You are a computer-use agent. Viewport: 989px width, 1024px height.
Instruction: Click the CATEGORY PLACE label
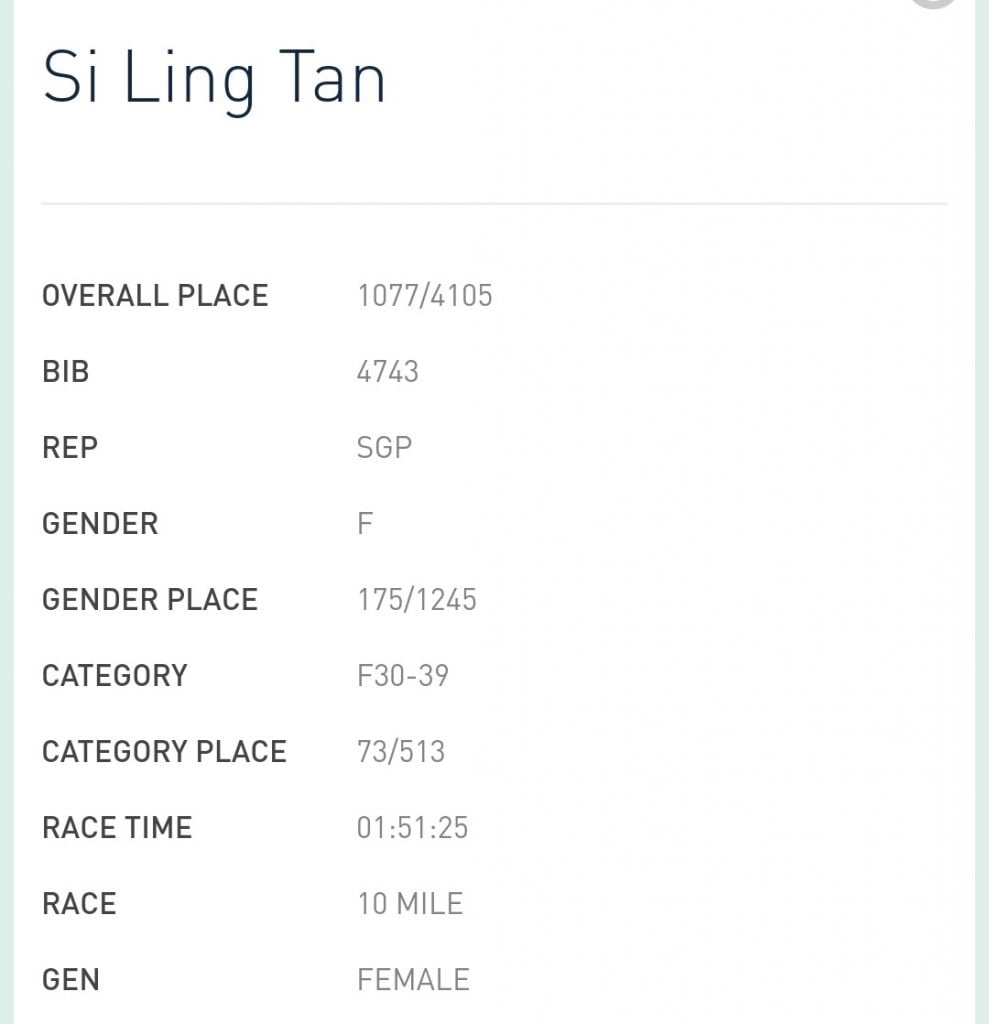164,752
